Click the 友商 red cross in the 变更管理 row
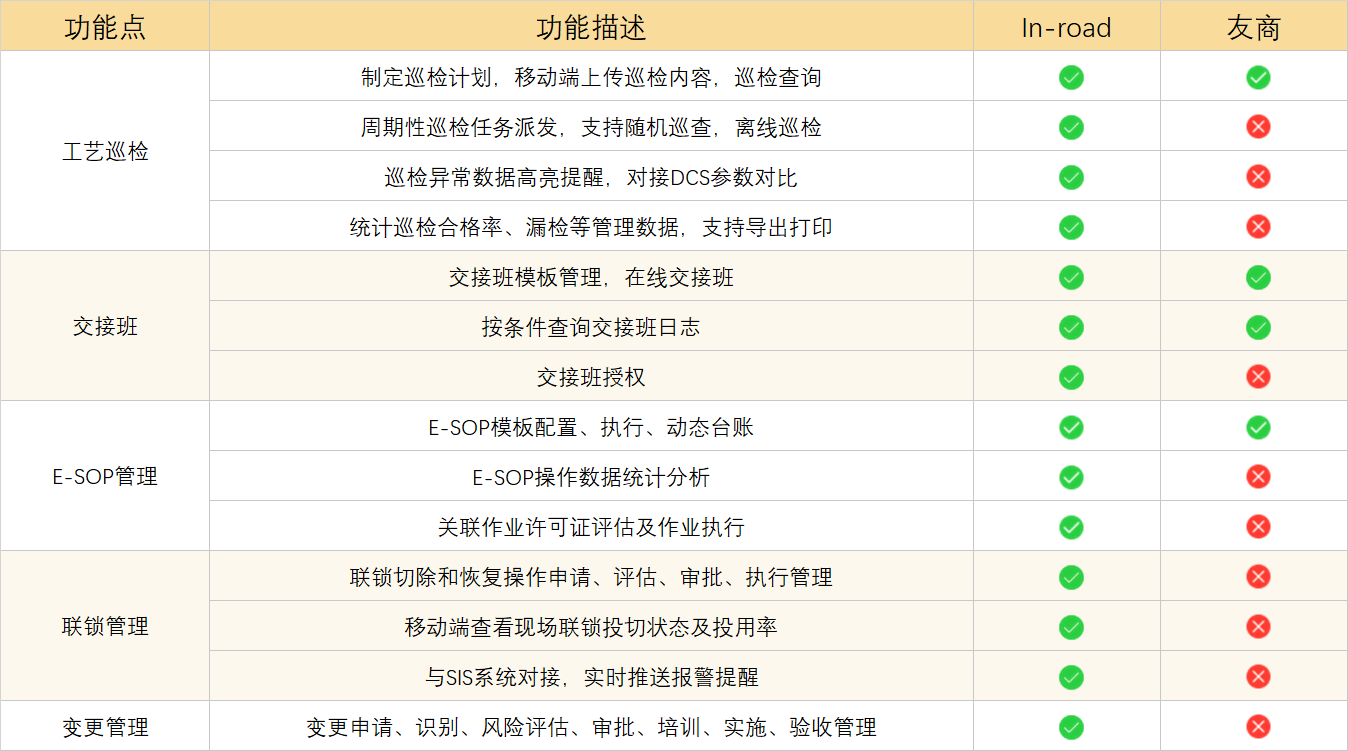Image resolution: width=1348 pixels, height=751 pixels. coord(1258,727)
